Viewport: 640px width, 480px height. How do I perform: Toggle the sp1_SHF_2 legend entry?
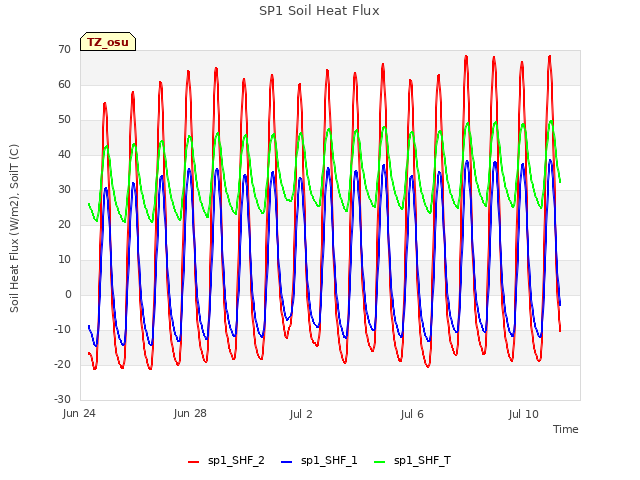click(x=226, y=461)
